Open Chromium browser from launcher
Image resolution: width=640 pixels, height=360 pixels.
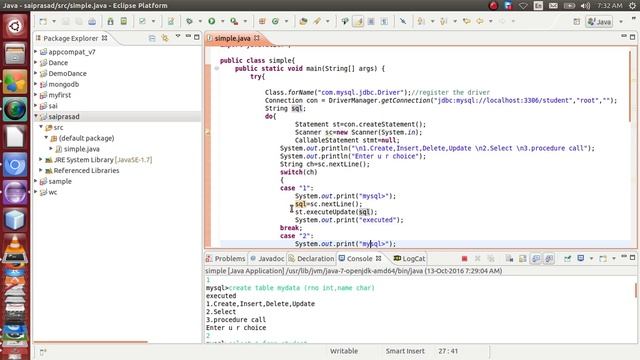click(15, 165)
